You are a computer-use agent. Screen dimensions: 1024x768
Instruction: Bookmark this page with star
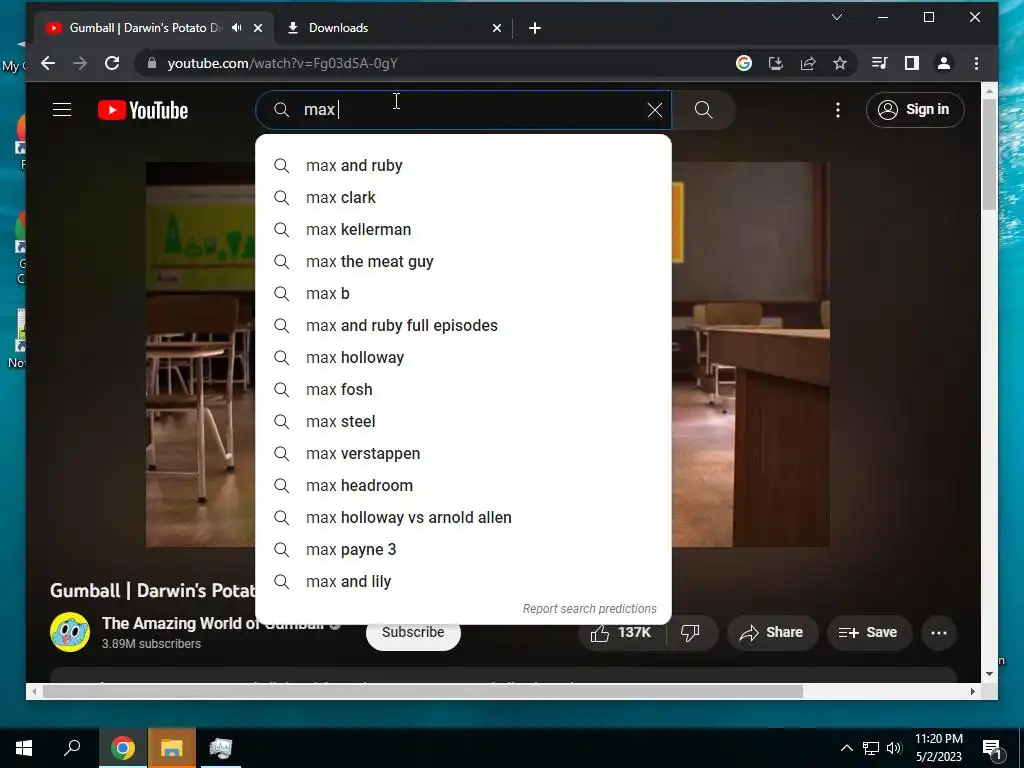(x=840, y=63)
